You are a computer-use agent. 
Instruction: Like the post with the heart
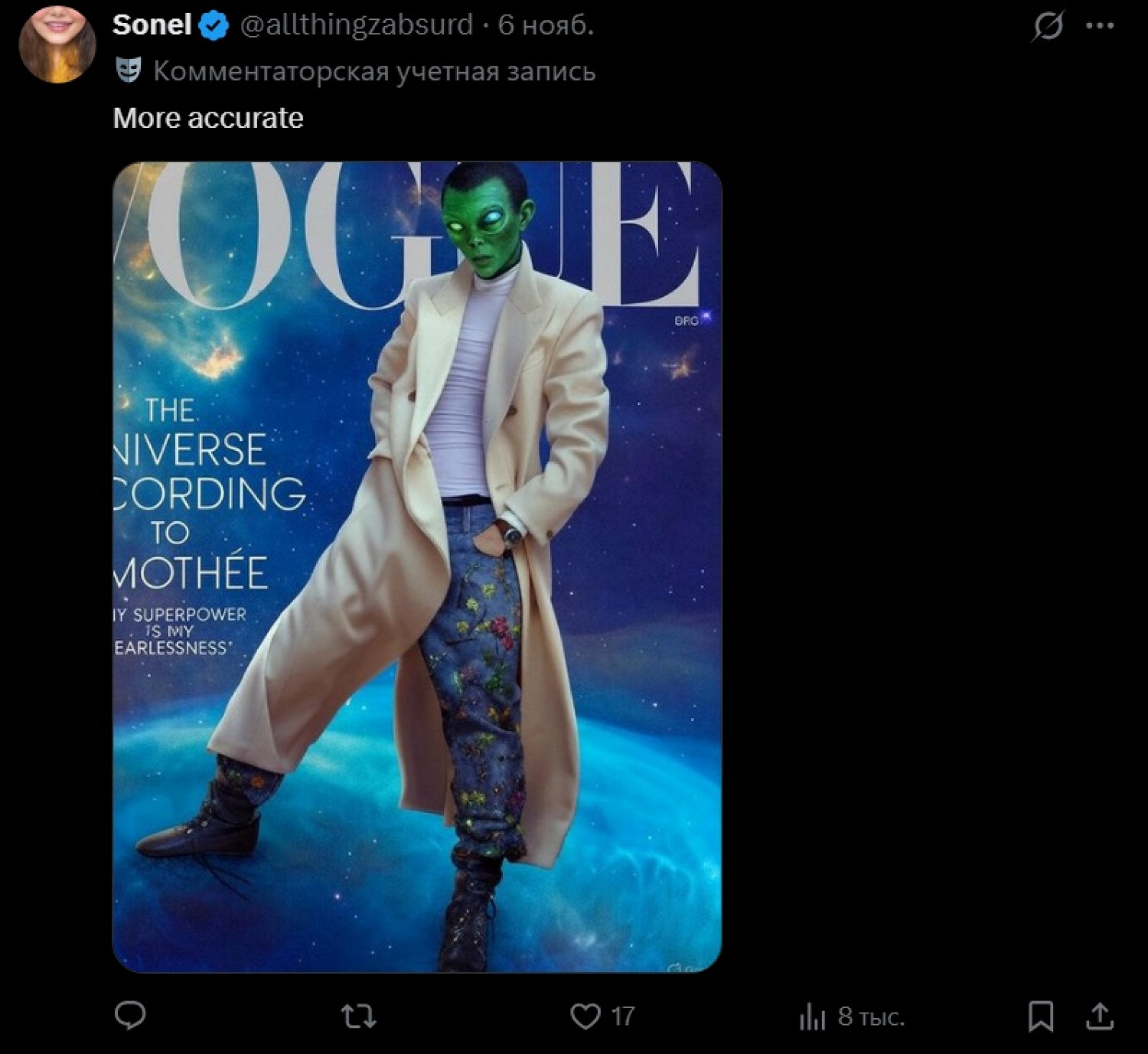coord(585,1016)
